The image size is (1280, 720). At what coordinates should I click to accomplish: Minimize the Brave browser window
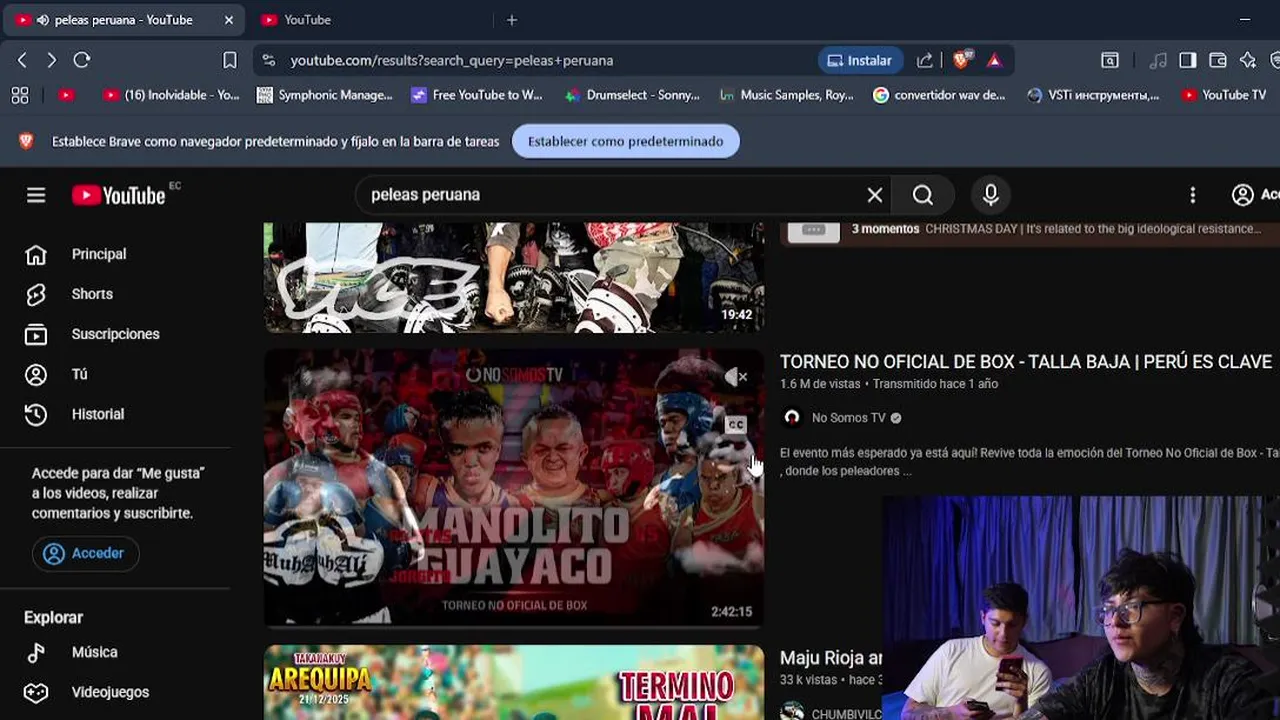tap(1245, 20)
